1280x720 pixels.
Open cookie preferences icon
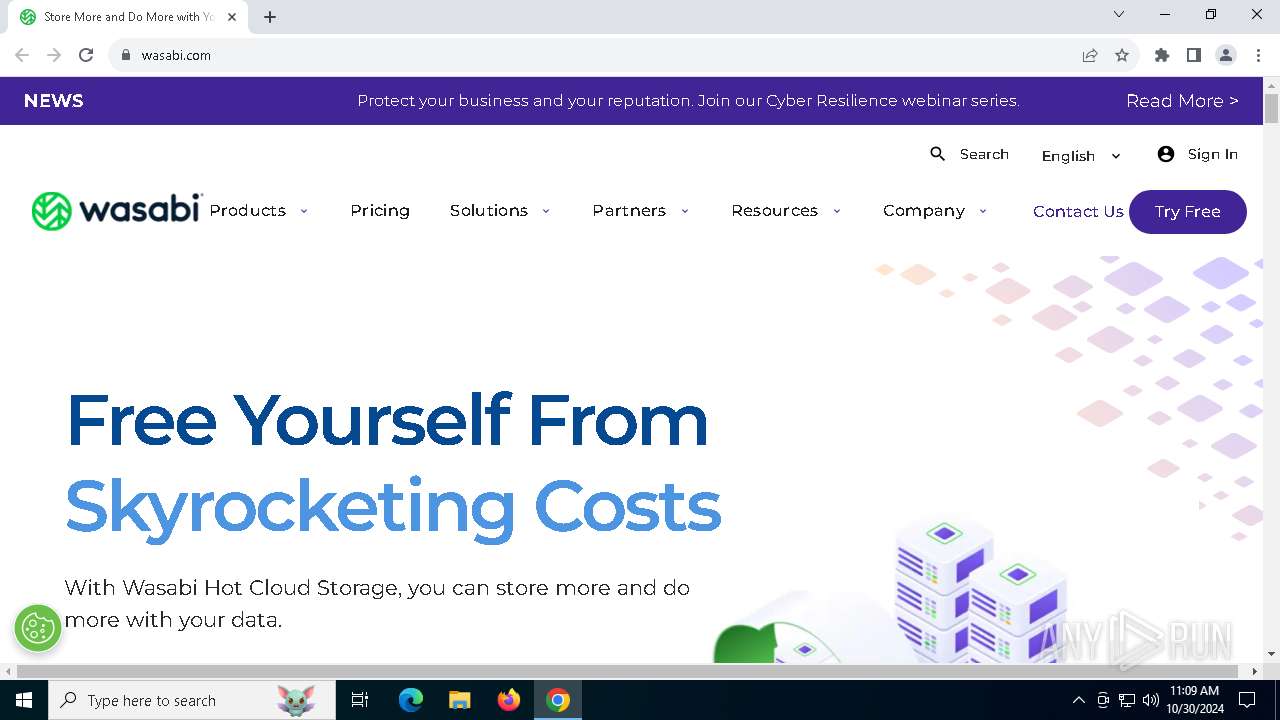coord(38,628)
